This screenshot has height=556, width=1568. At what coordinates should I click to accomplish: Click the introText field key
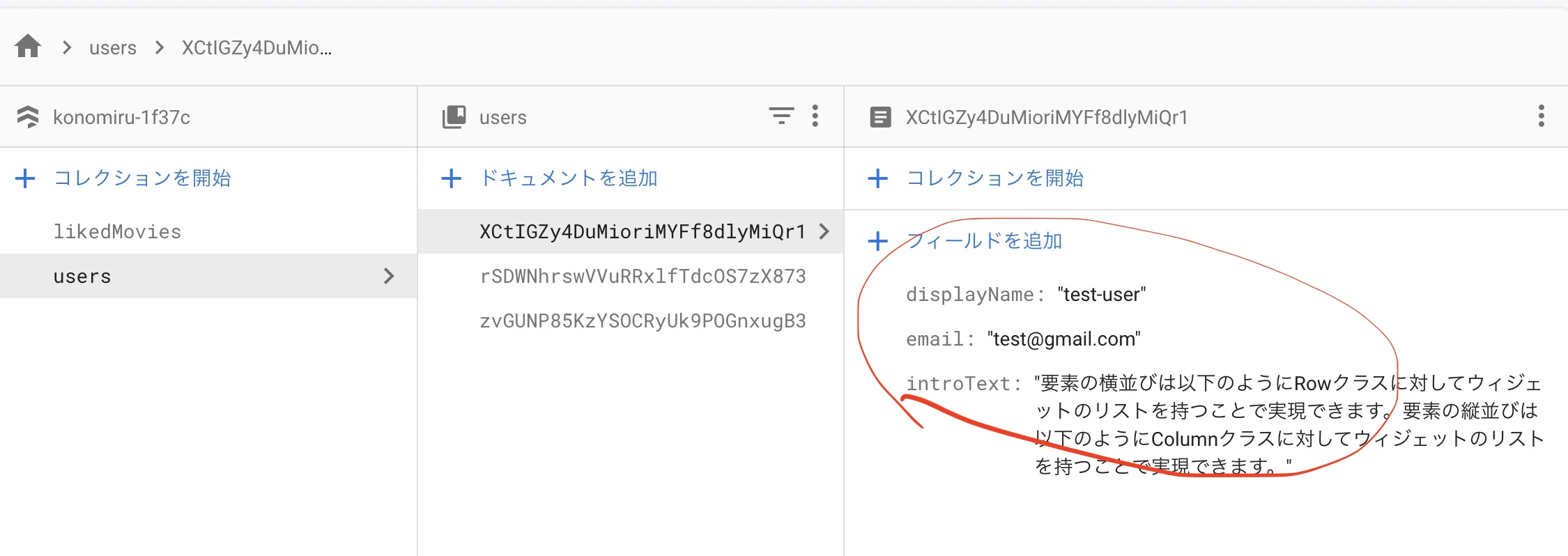959,384
